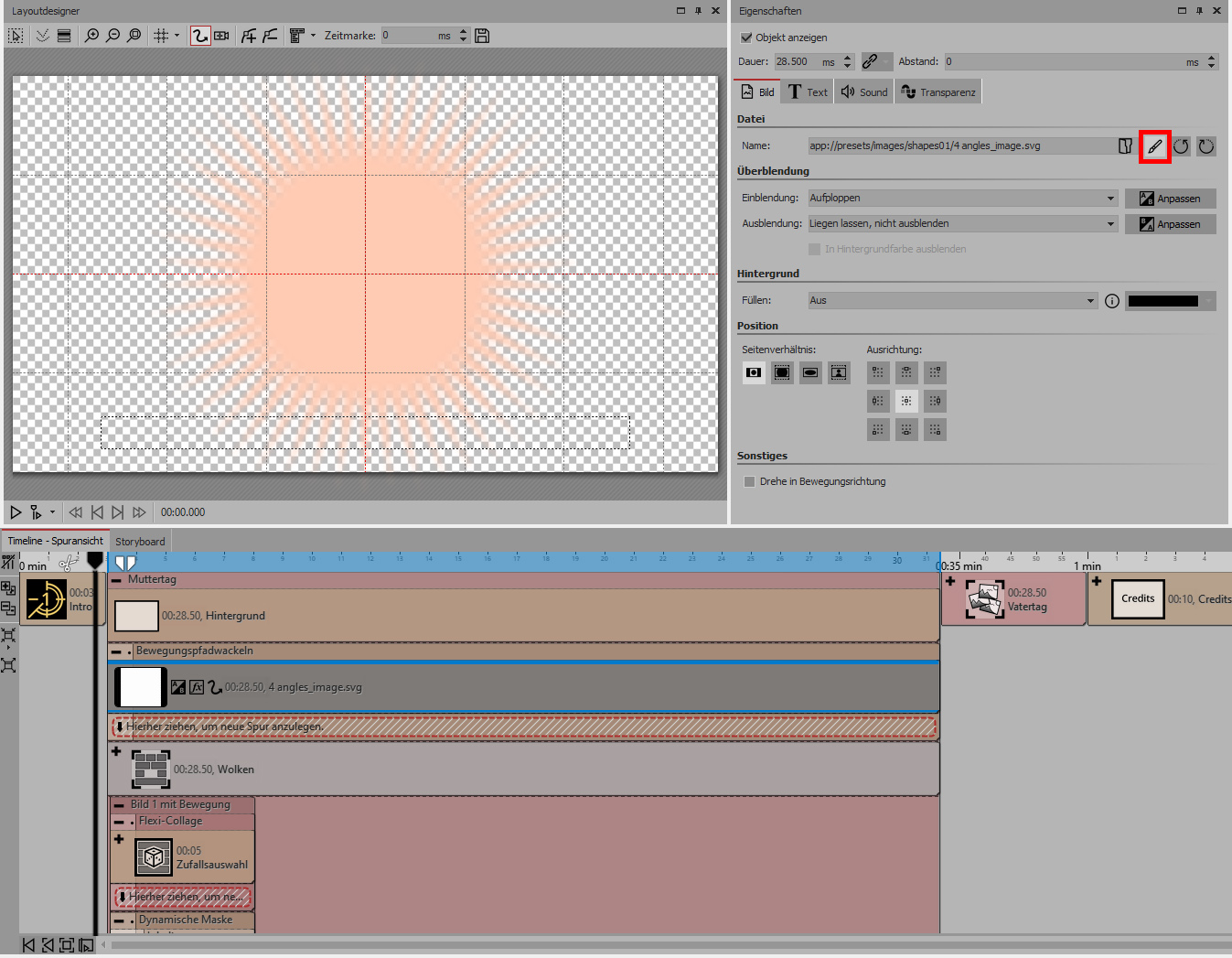
Task: Select the camera pan tool
Action: (221, 36)
